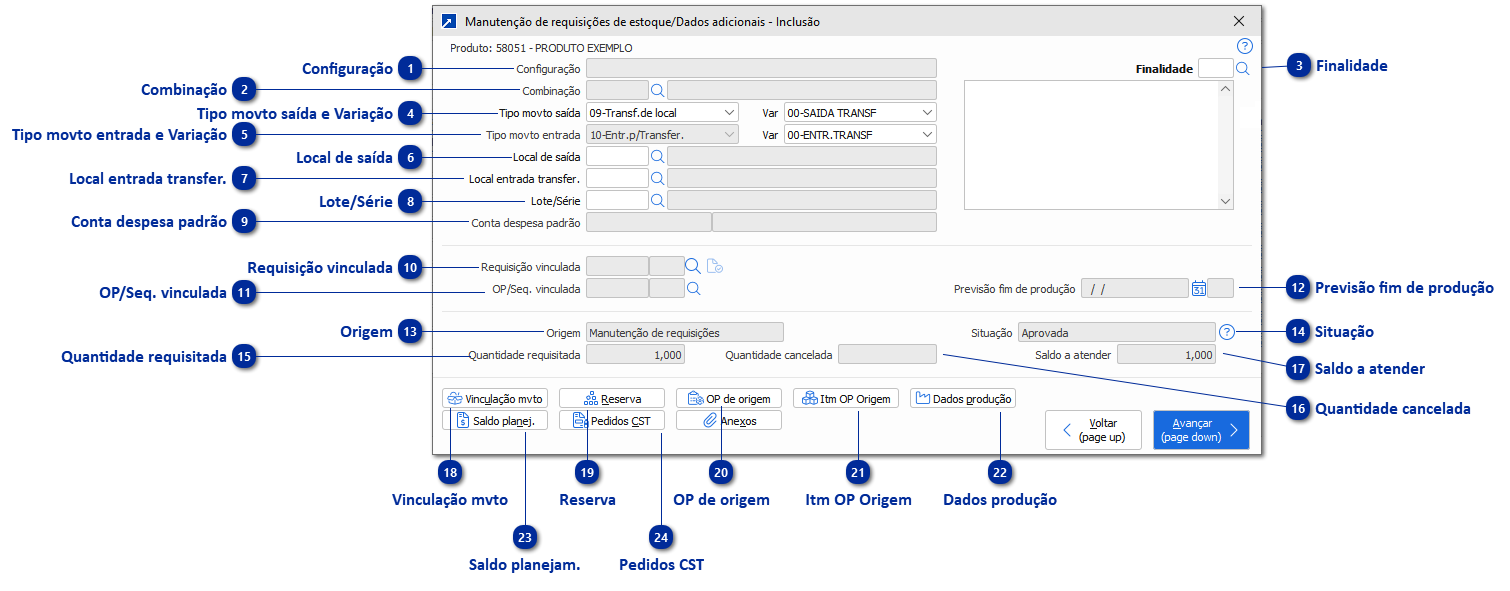Screen dimensions: 1510x591
Task: Open the Previsão fim de produção calendar
Action: tap(1198, 289)
